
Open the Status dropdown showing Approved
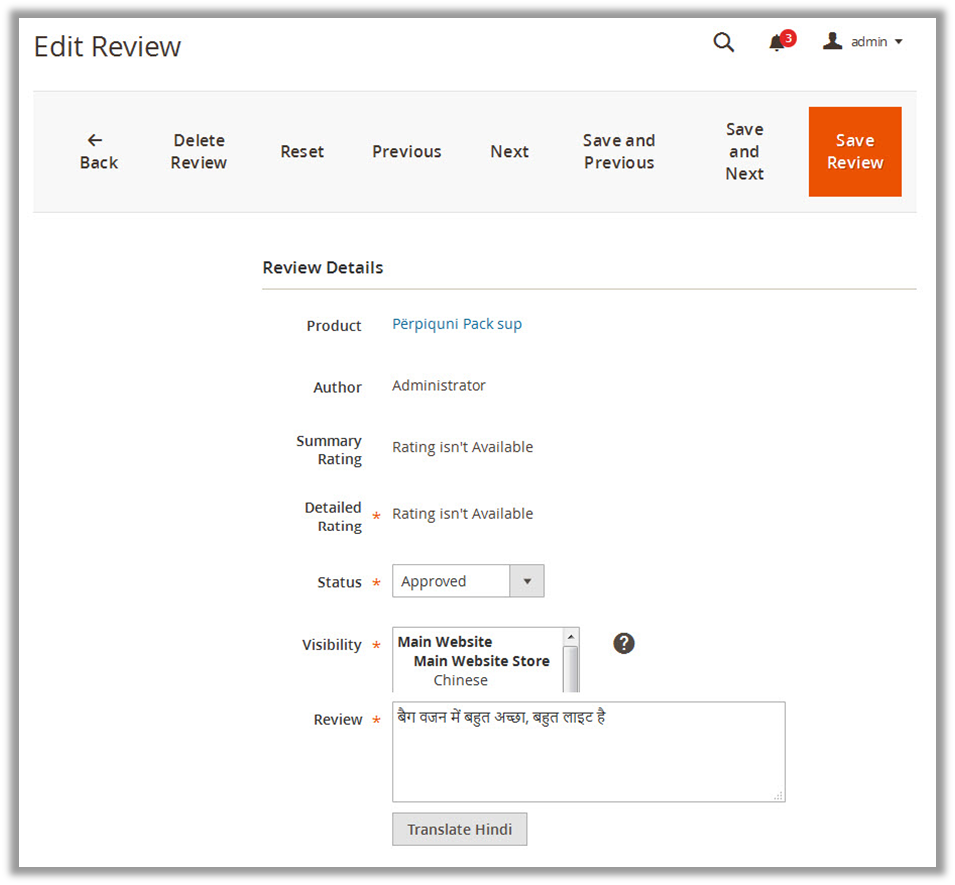pos(467,581)
